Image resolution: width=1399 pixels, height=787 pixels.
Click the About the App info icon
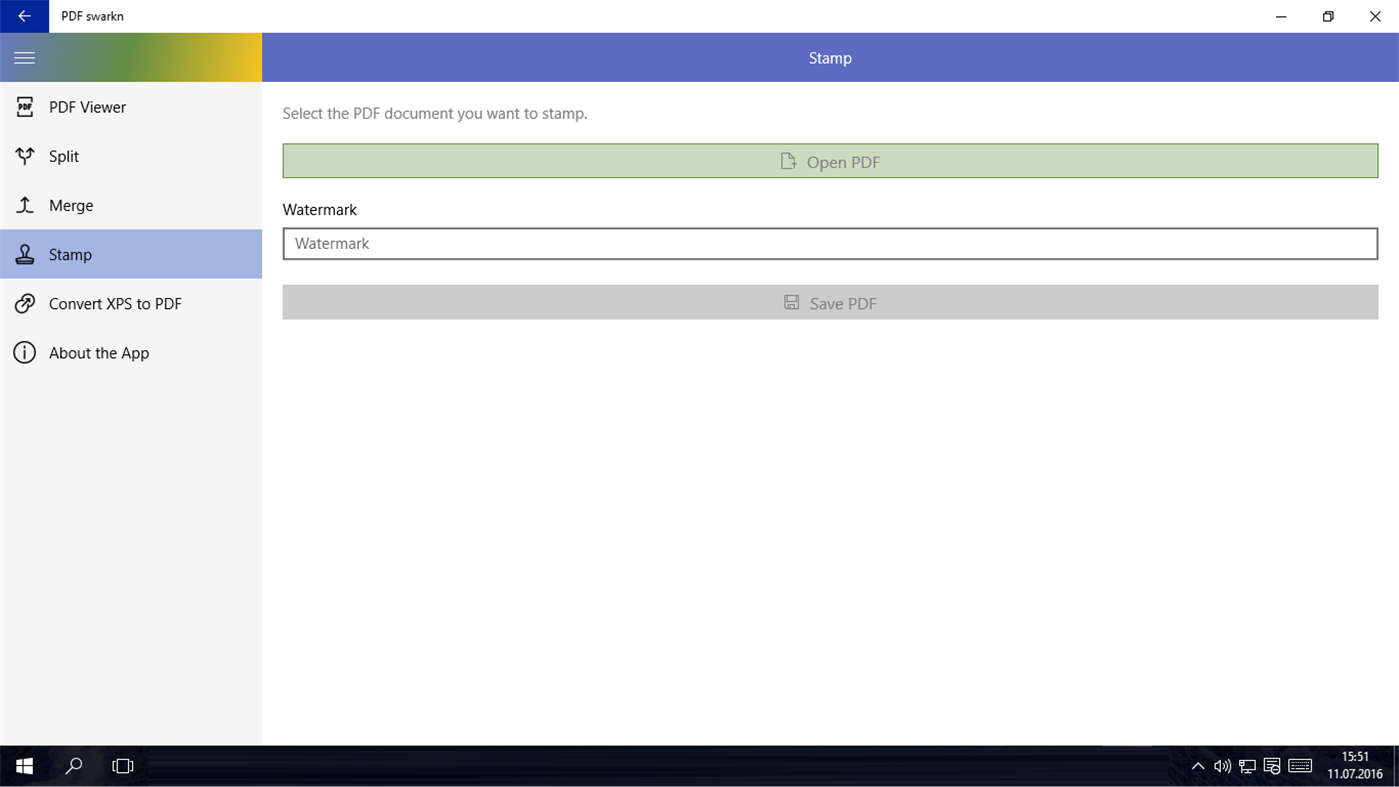24,352
